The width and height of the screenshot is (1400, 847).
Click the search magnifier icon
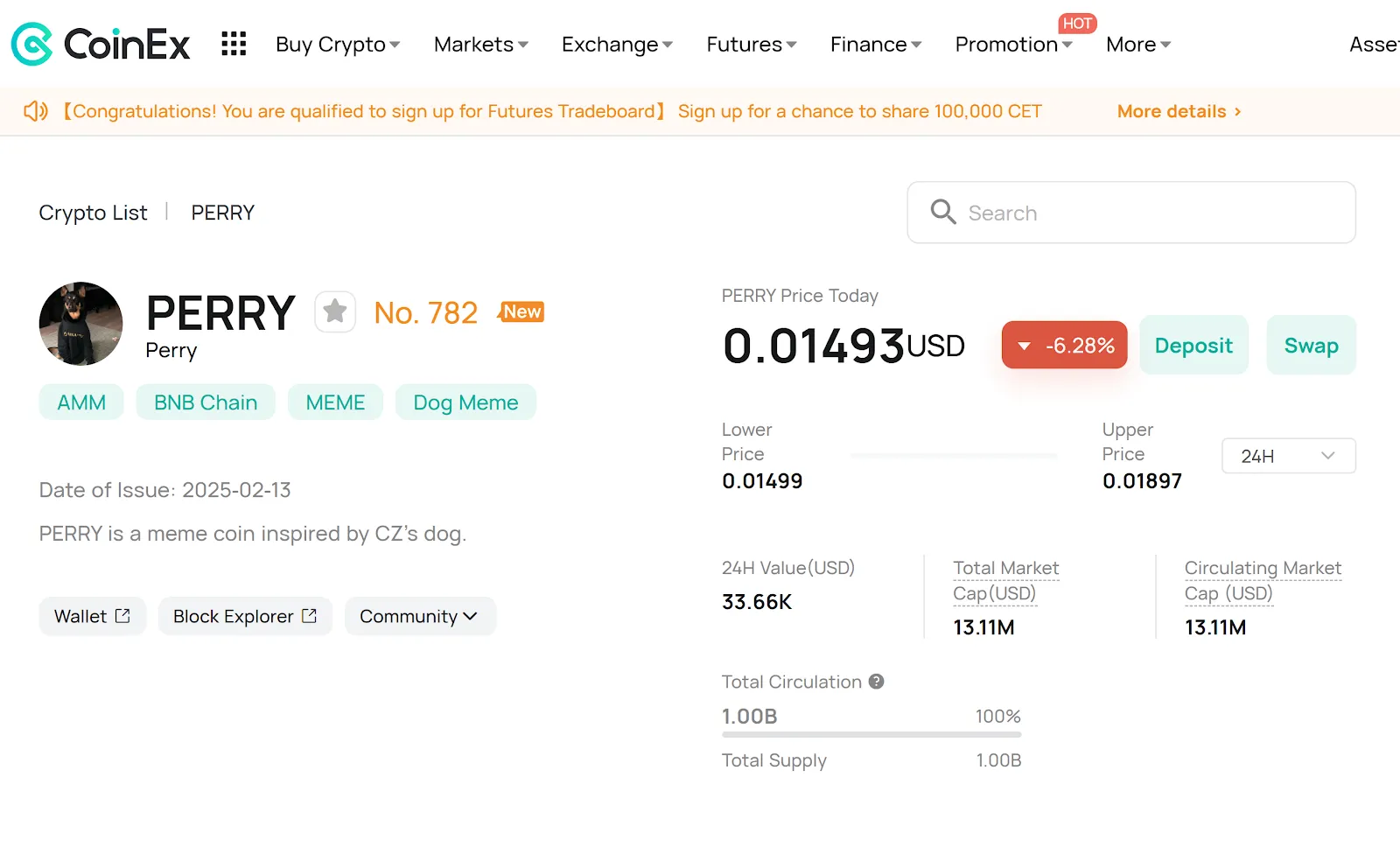(943, 212)
